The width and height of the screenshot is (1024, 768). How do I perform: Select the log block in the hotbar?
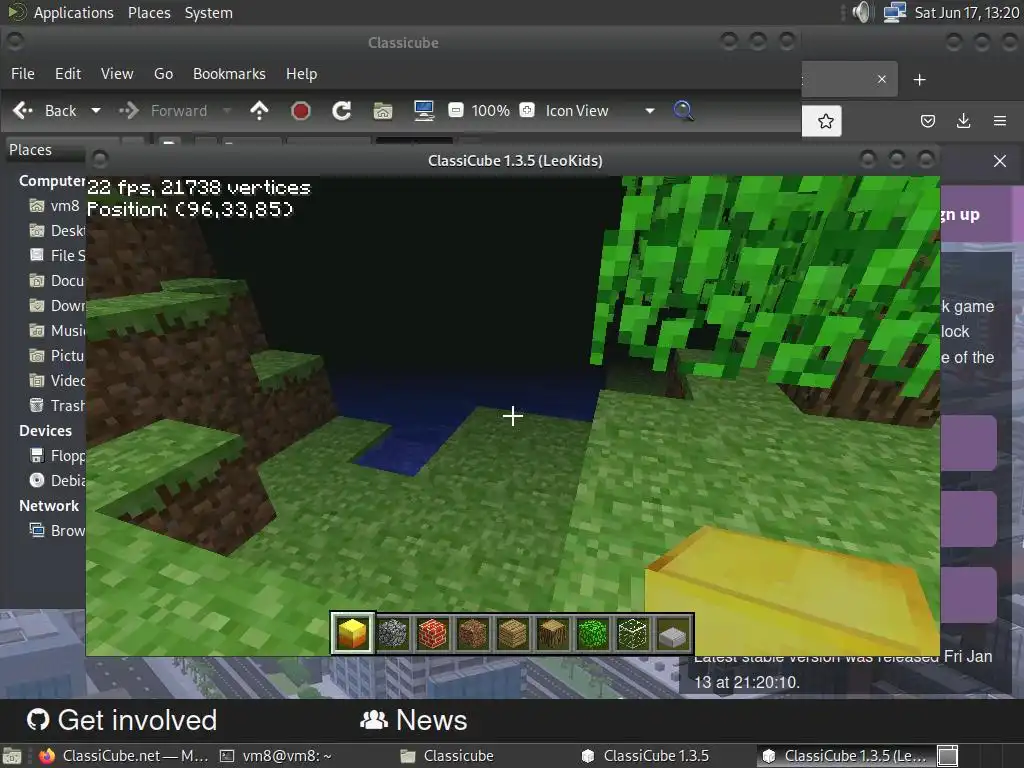[552, 633]
